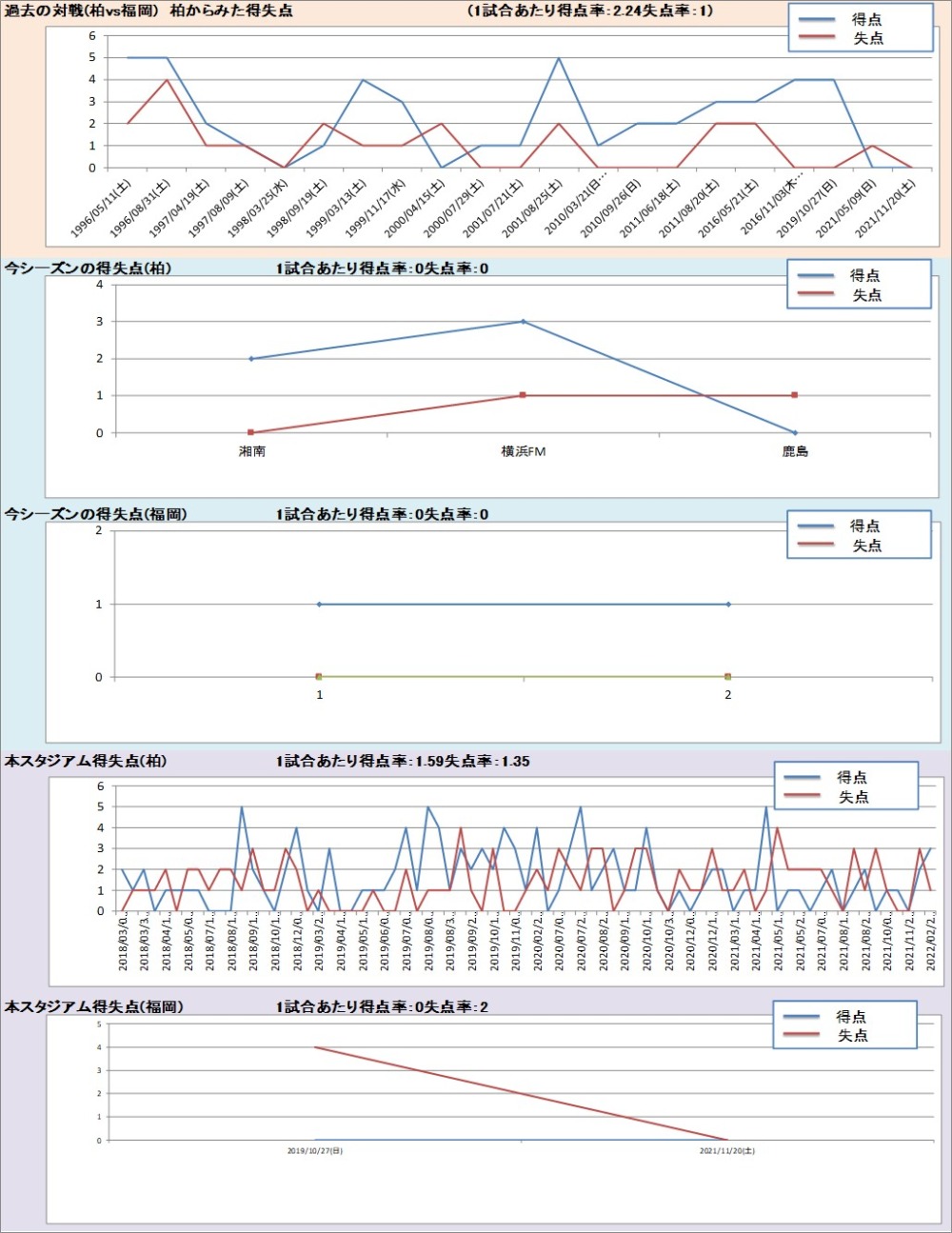
Task: Select blue 得点 legend swatch in Kashiwa season chart
Action: [x=816, y=276]
